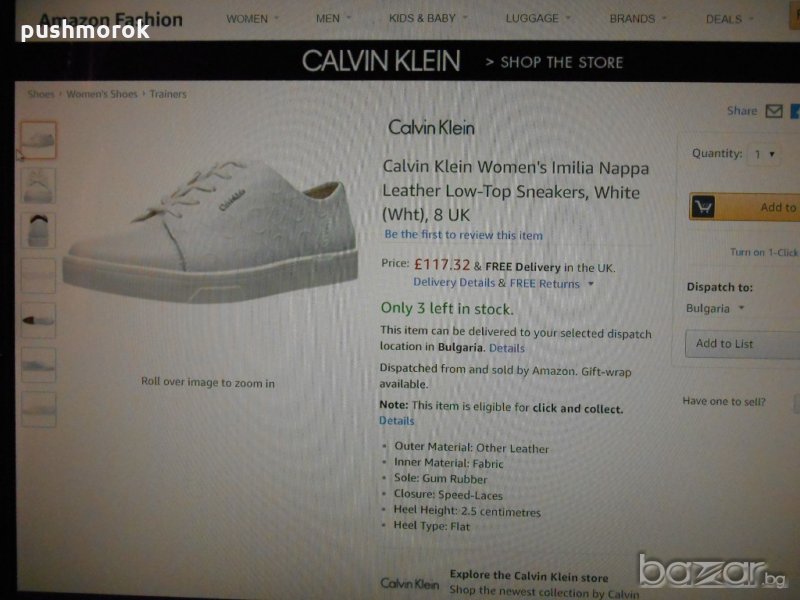Open the Quantity dropdown
The image size is (800, 600).
(x=764, y=154)
